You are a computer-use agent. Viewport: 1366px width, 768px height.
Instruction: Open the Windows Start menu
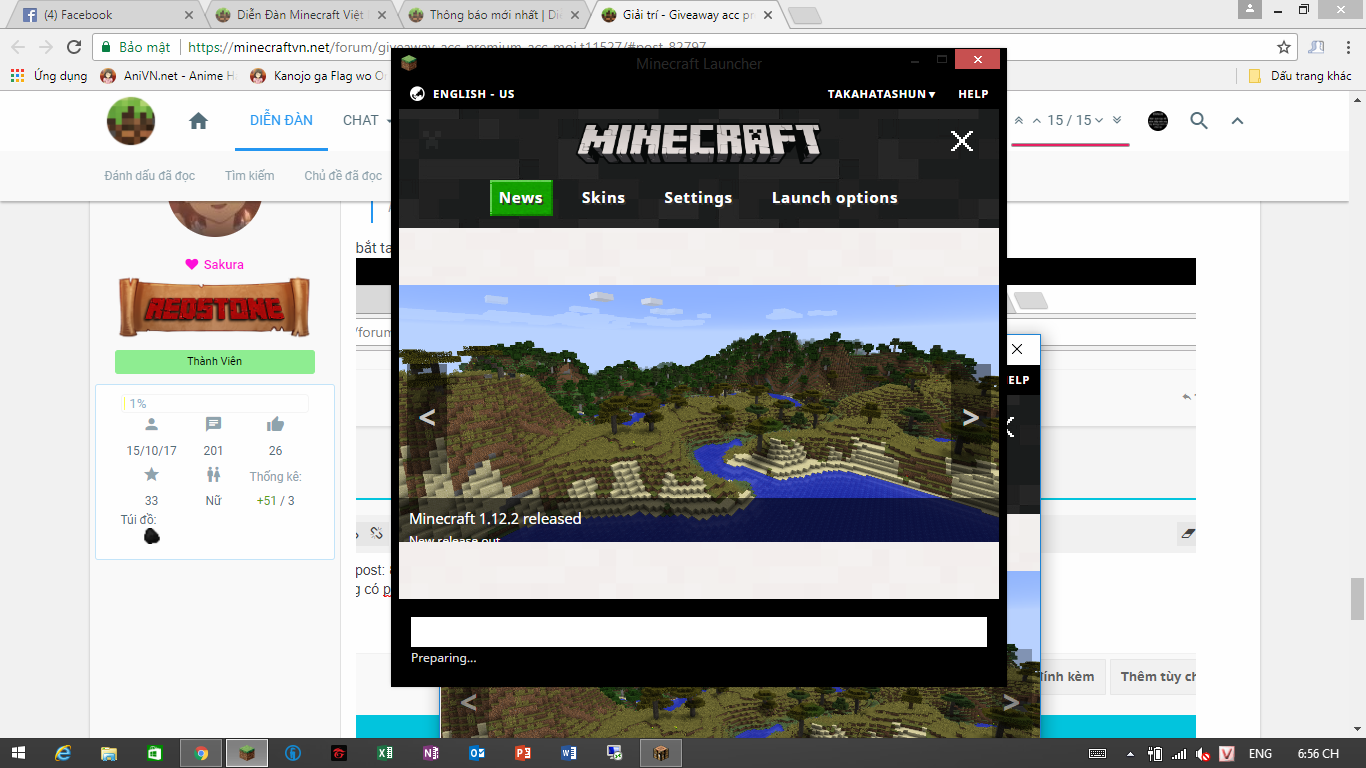[x=18, y=753]
